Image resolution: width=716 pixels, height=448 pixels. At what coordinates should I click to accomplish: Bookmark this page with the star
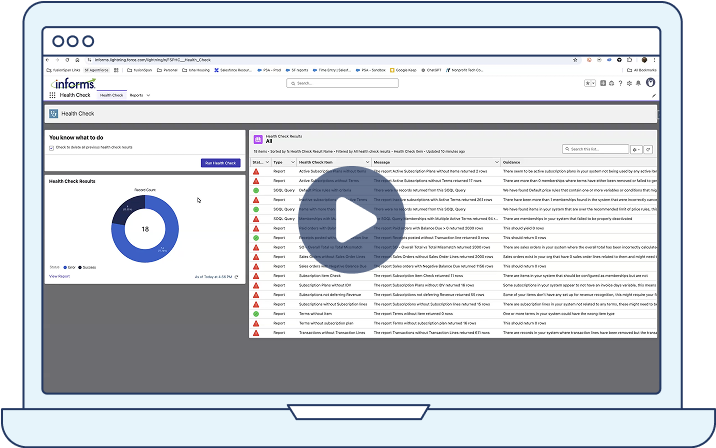pos(575,60)
